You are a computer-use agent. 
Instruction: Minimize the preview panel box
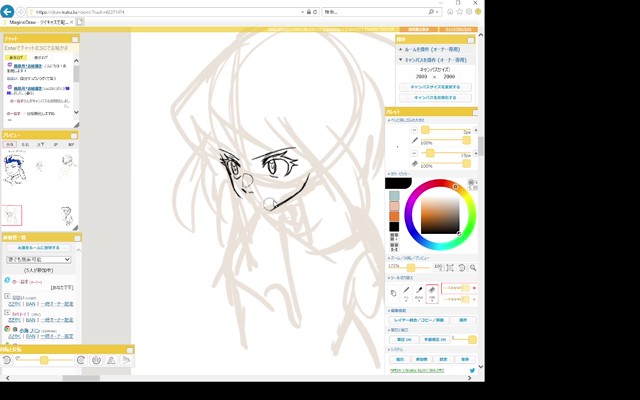click(x=74, y=136)
